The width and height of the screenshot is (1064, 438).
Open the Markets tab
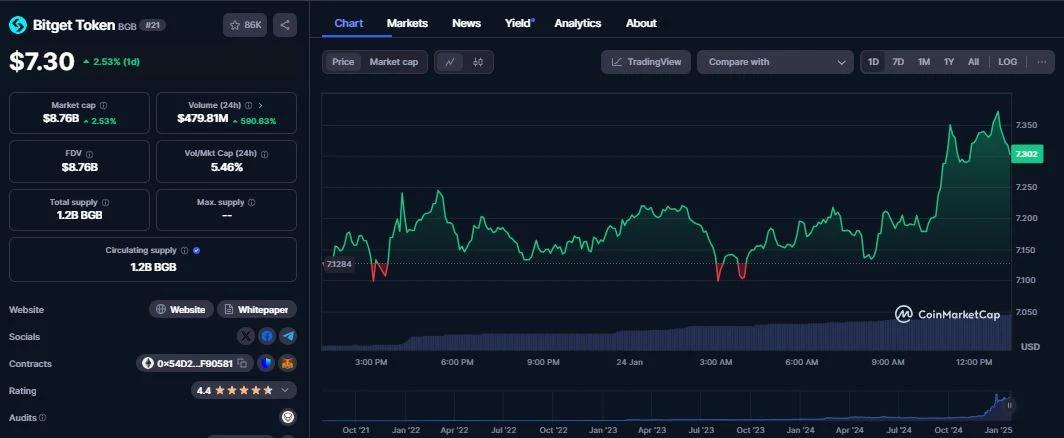407,23
